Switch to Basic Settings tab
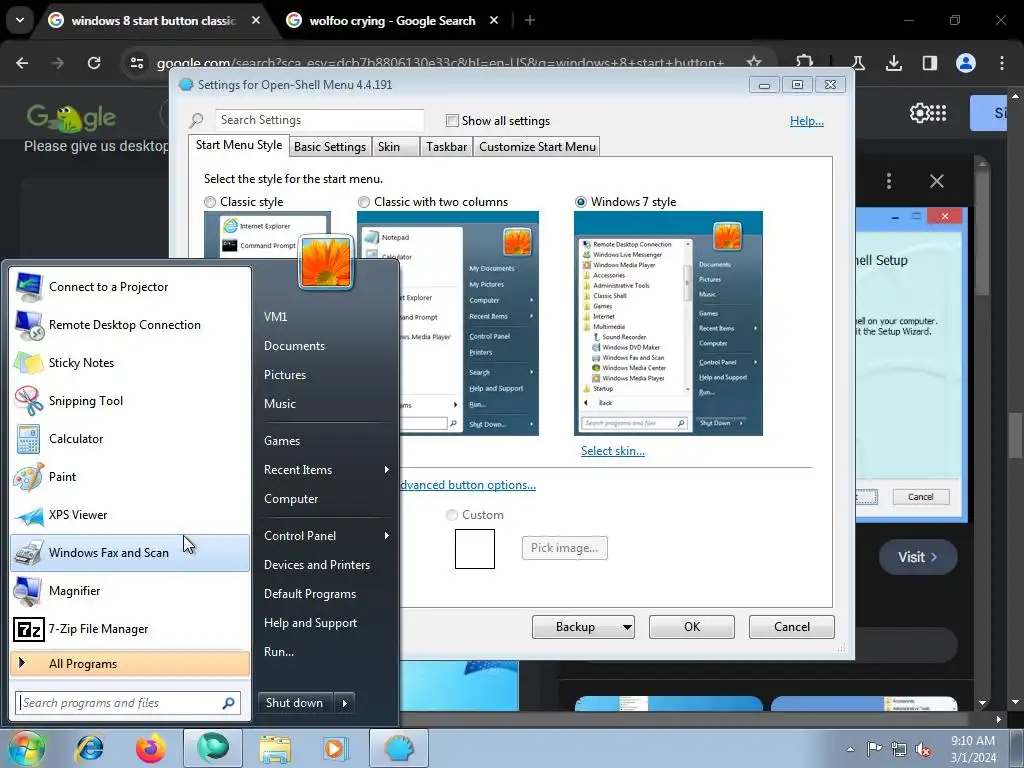Screen dimensions: 1024x768 pyautogui.click(x=330, y=146)
